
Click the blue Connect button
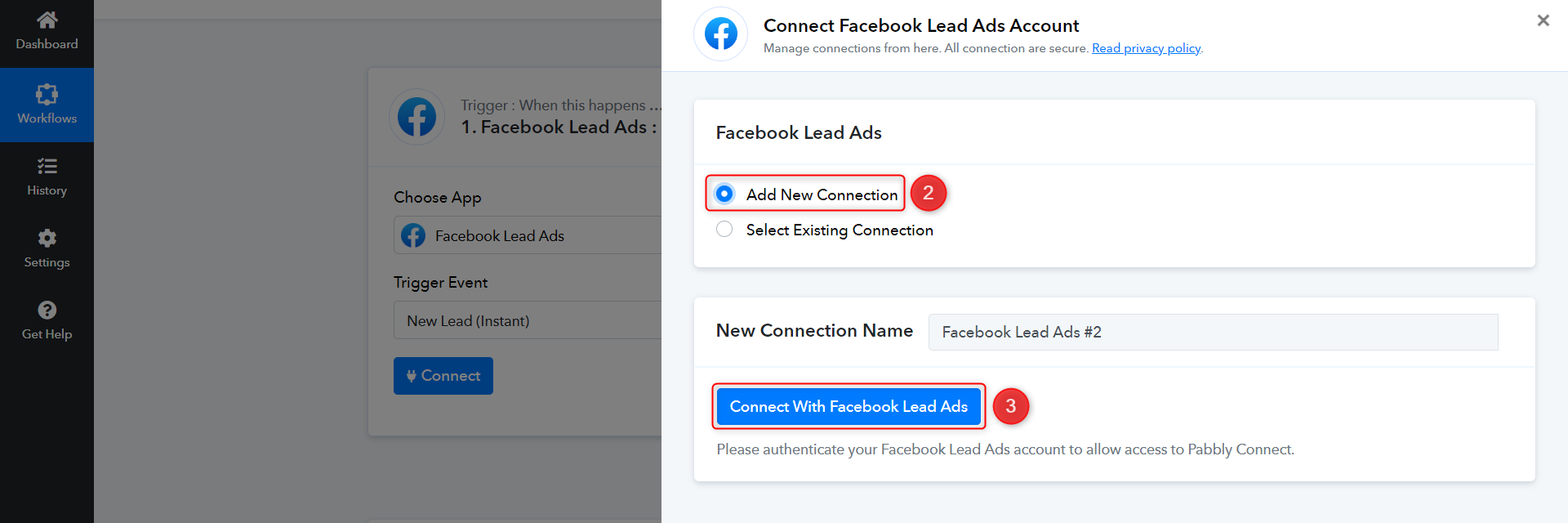pyautogui.click(x=443, y=376)
